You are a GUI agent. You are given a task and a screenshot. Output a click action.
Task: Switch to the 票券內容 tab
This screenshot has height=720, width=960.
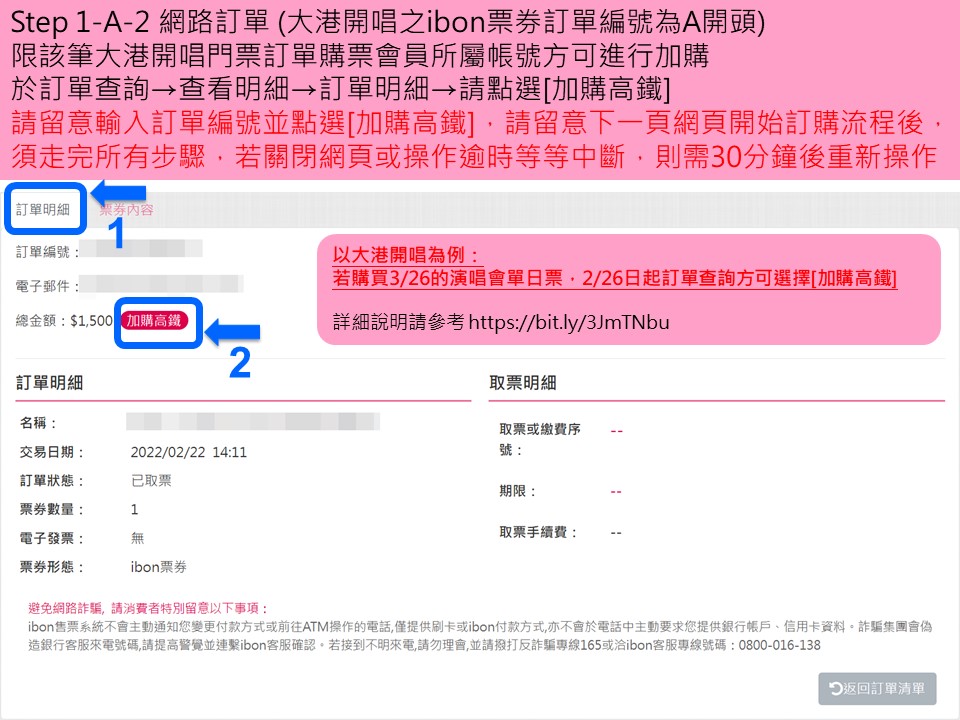126,209
